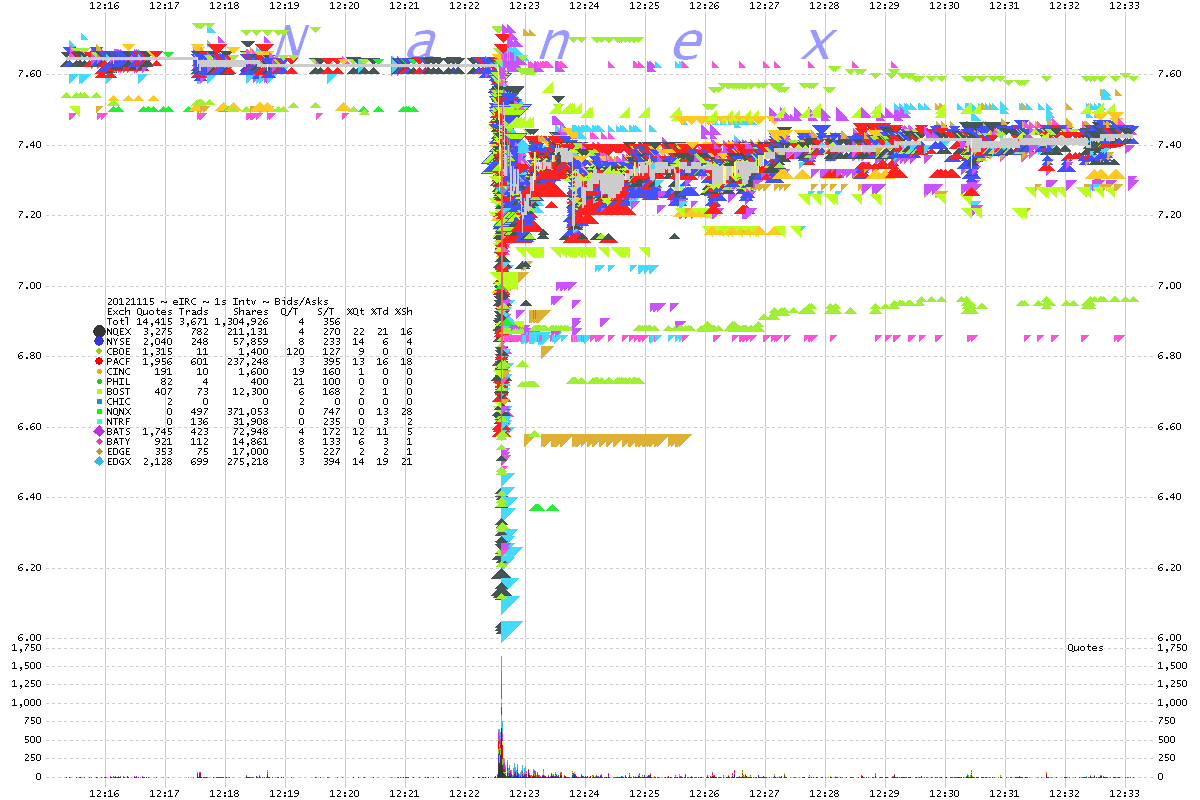
Task: Click the NYSE blue circle legend marker
Action: point(99,341)
